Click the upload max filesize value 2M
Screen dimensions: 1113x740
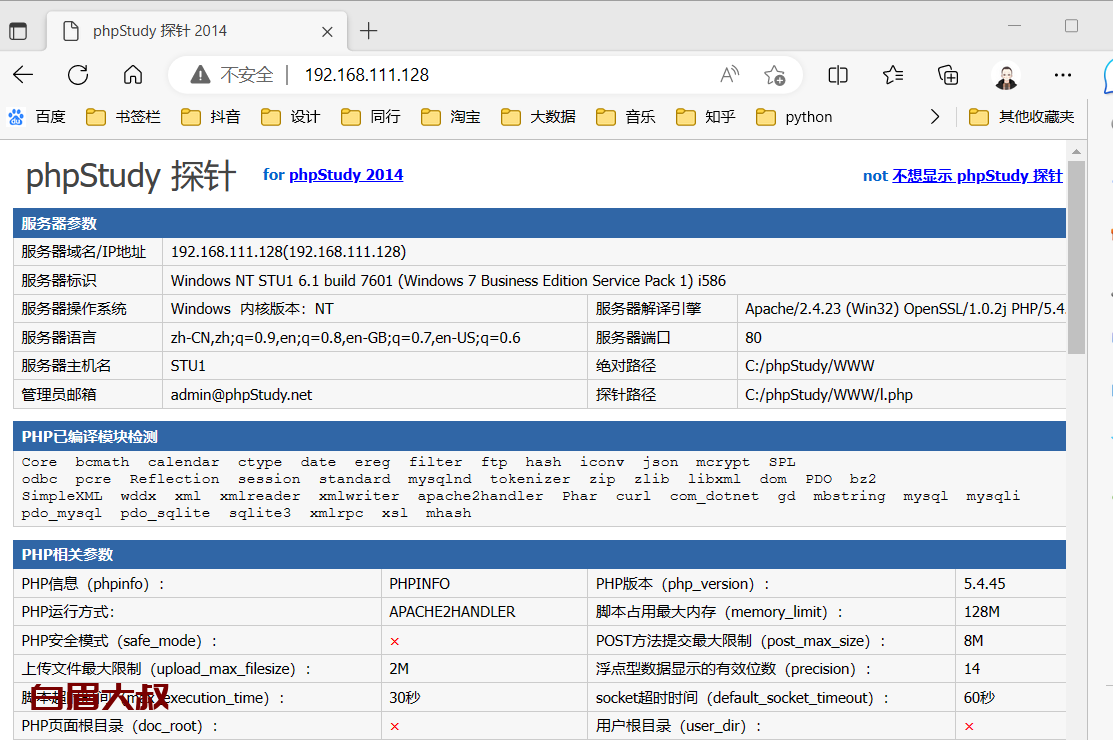tap(399, 669)
